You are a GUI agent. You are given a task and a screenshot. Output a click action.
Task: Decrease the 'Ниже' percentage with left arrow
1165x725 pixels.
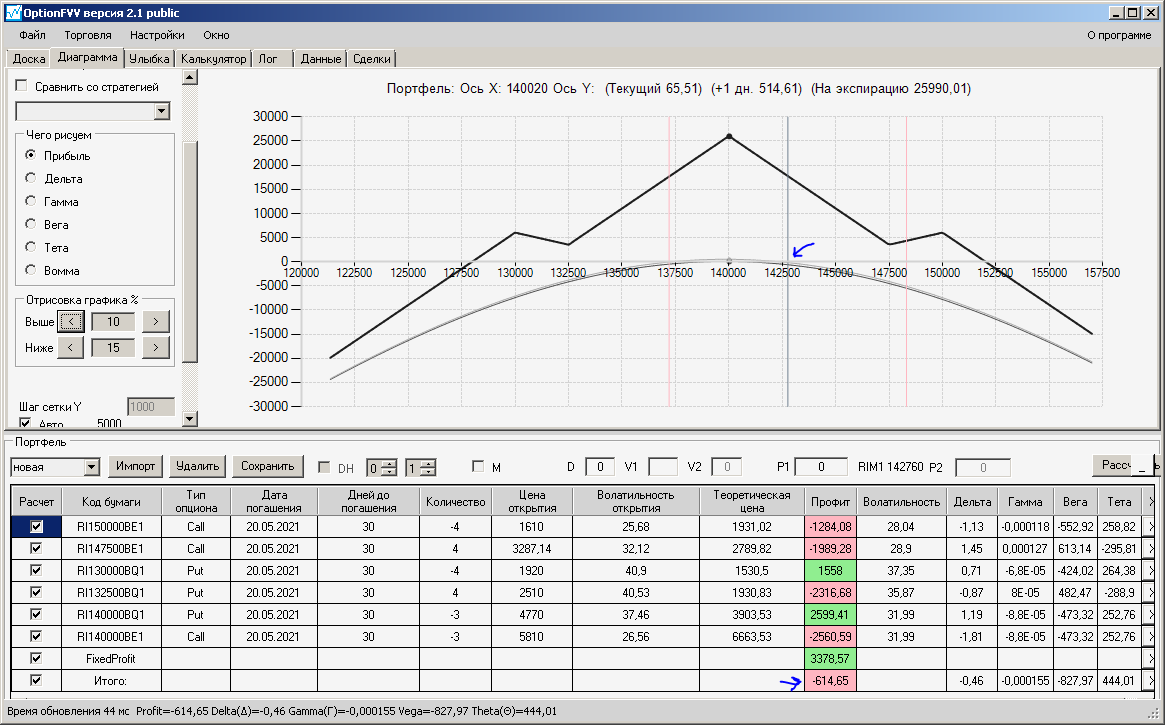(x=71, y=347)
